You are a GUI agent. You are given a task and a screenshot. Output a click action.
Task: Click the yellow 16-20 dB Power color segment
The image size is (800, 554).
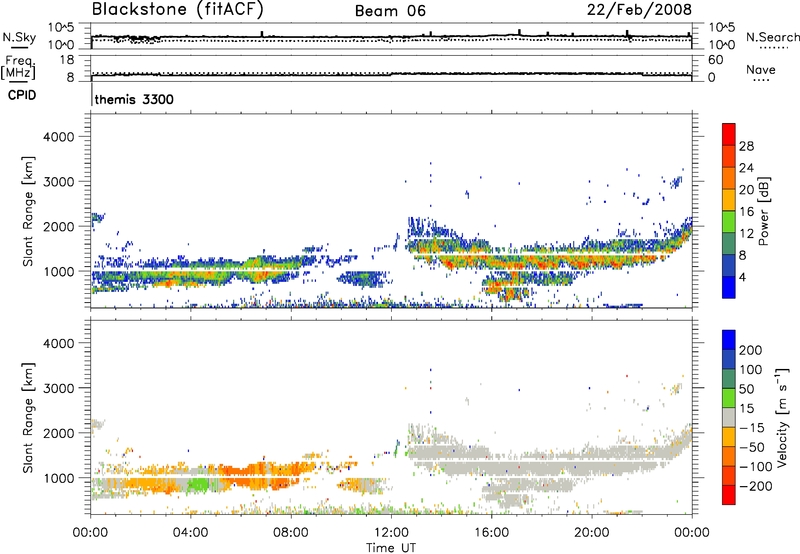[x=729, y=199]
